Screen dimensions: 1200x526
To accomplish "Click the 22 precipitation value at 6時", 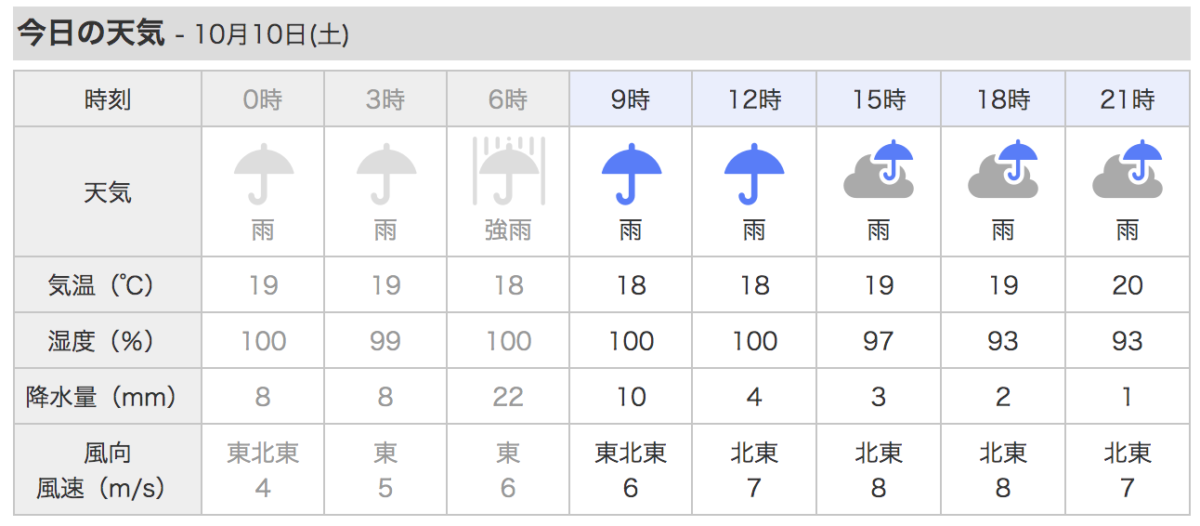I will 508,397.
